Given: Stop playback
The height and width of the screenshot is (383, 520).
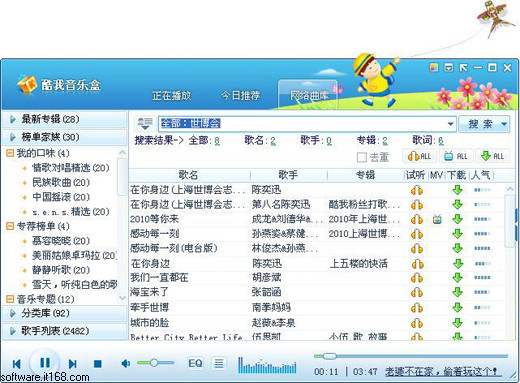Looking at the screenshot, I should click(98, 364).
